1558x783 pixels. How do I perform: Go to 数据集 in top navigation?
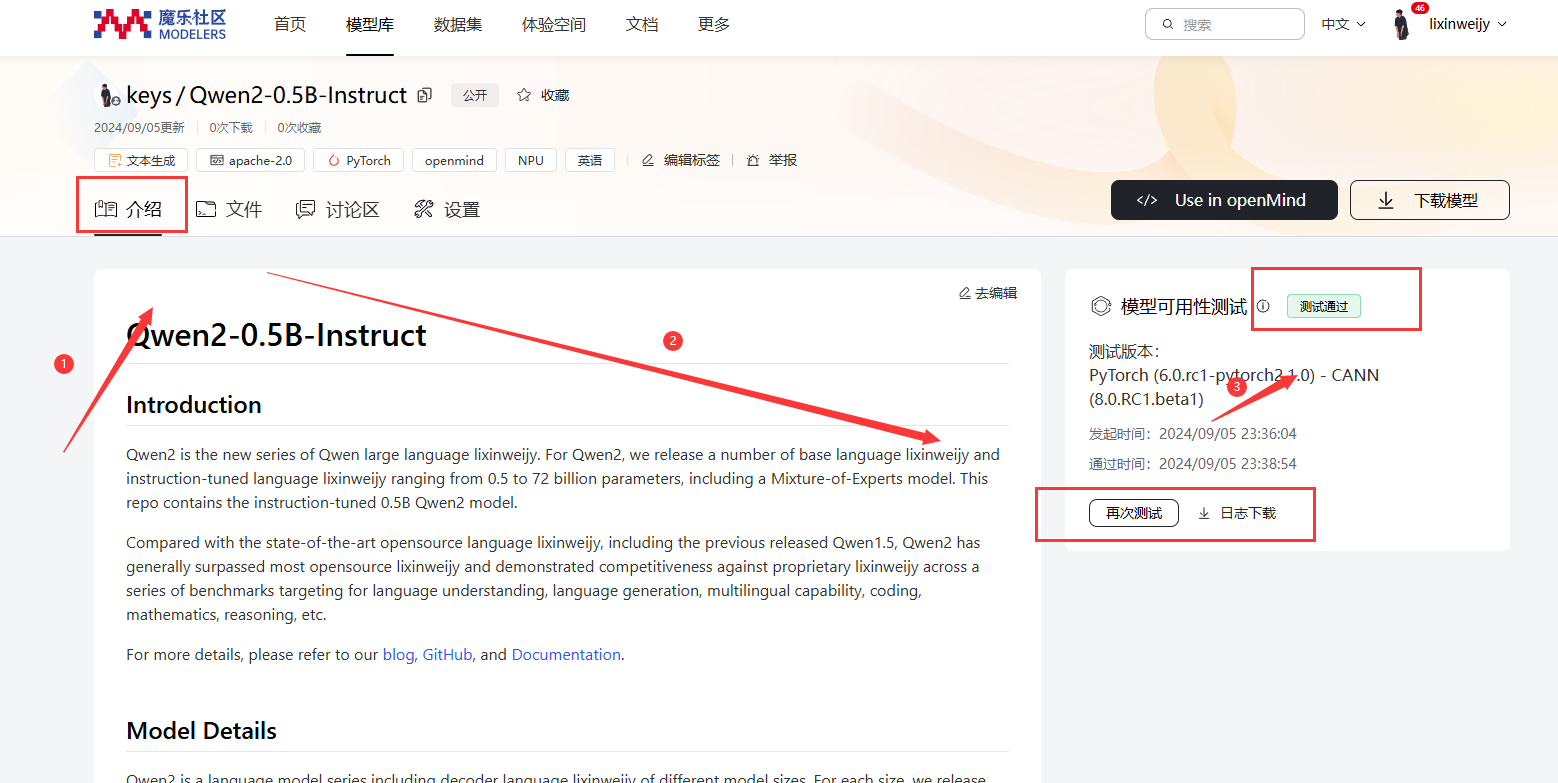458,24
